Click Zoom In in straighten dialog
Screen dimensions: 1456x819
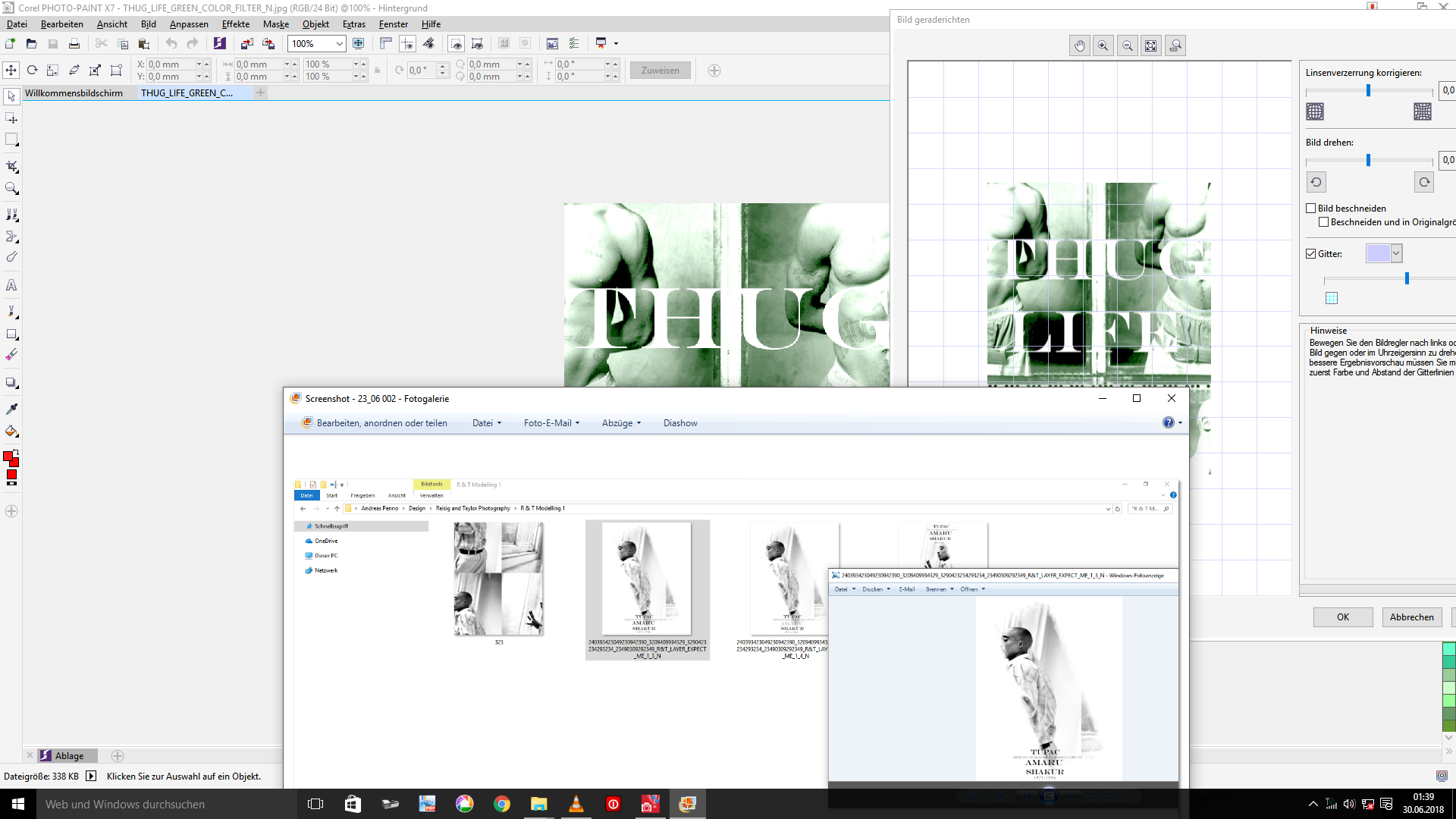point(1103,45)
